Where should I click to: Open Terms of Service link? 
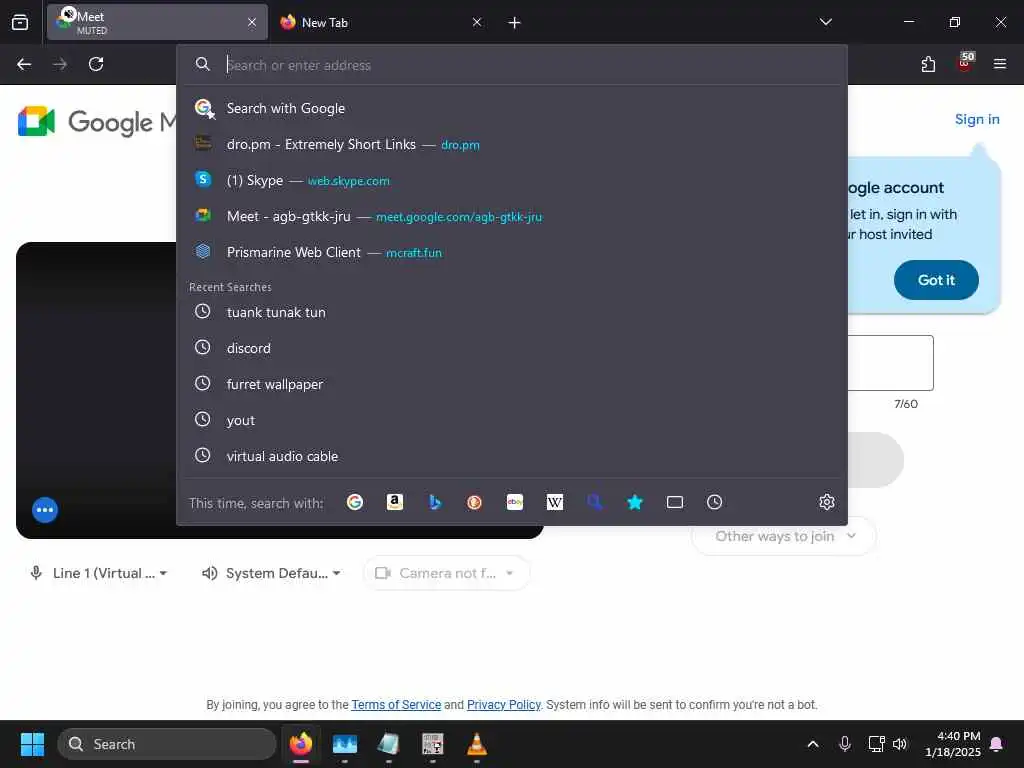coord(396,705)
